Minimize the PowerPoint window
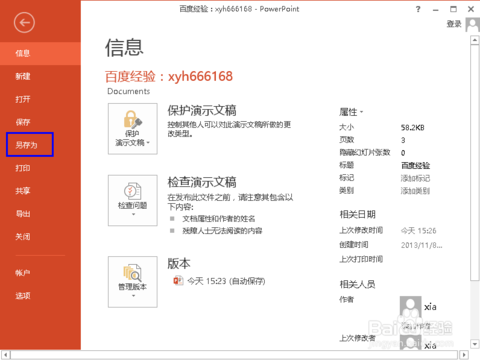Viewport: 480px width, 360px height. click(436, 9)
